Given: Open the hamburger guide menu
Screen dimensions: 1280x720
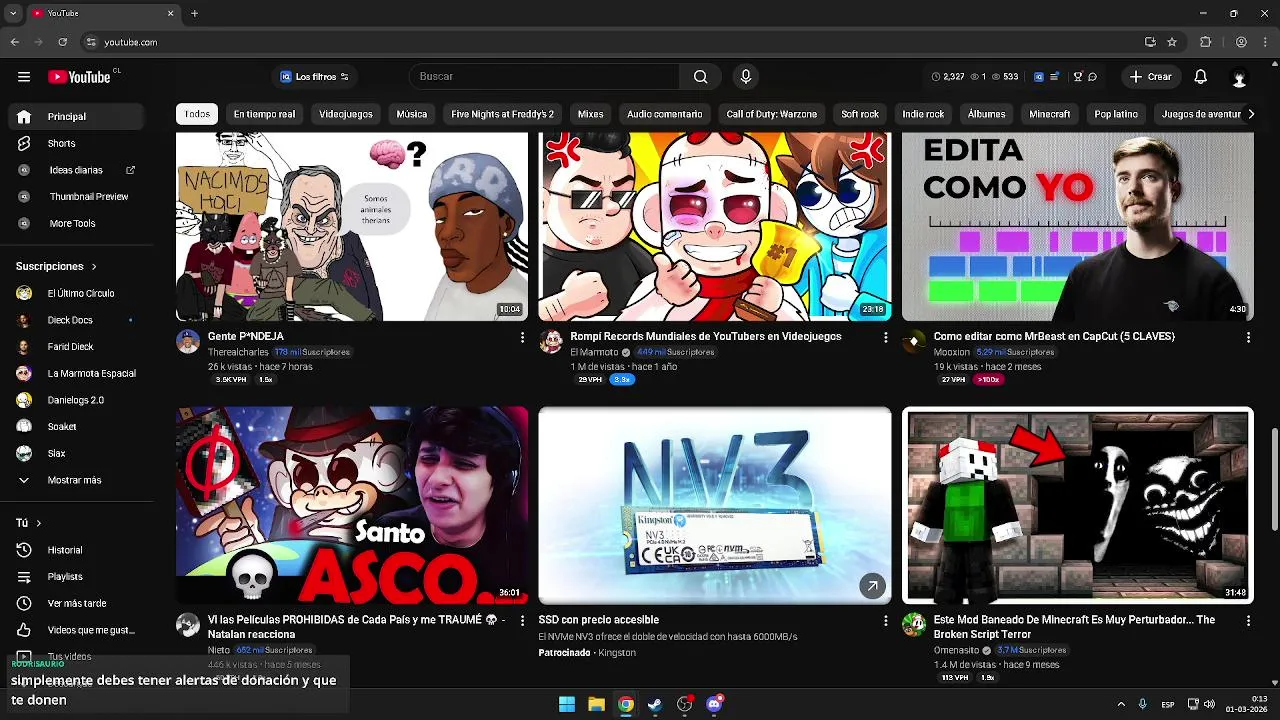Looking at the screenshot, I should click(24, 77).
